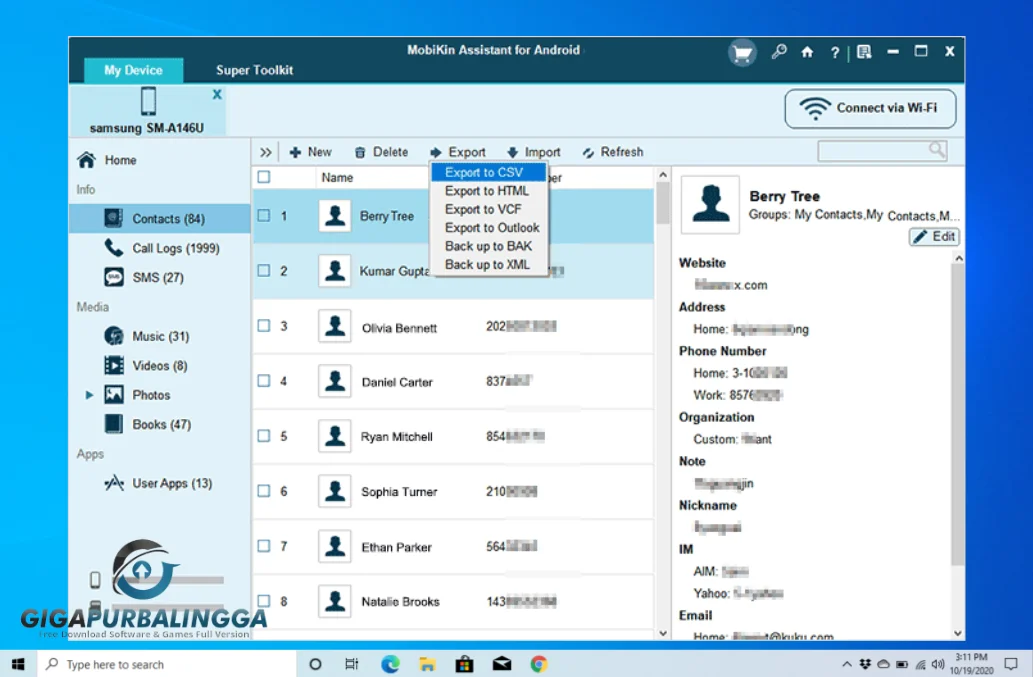Open the Export dropdown
1033x677 pixels.
458,152
